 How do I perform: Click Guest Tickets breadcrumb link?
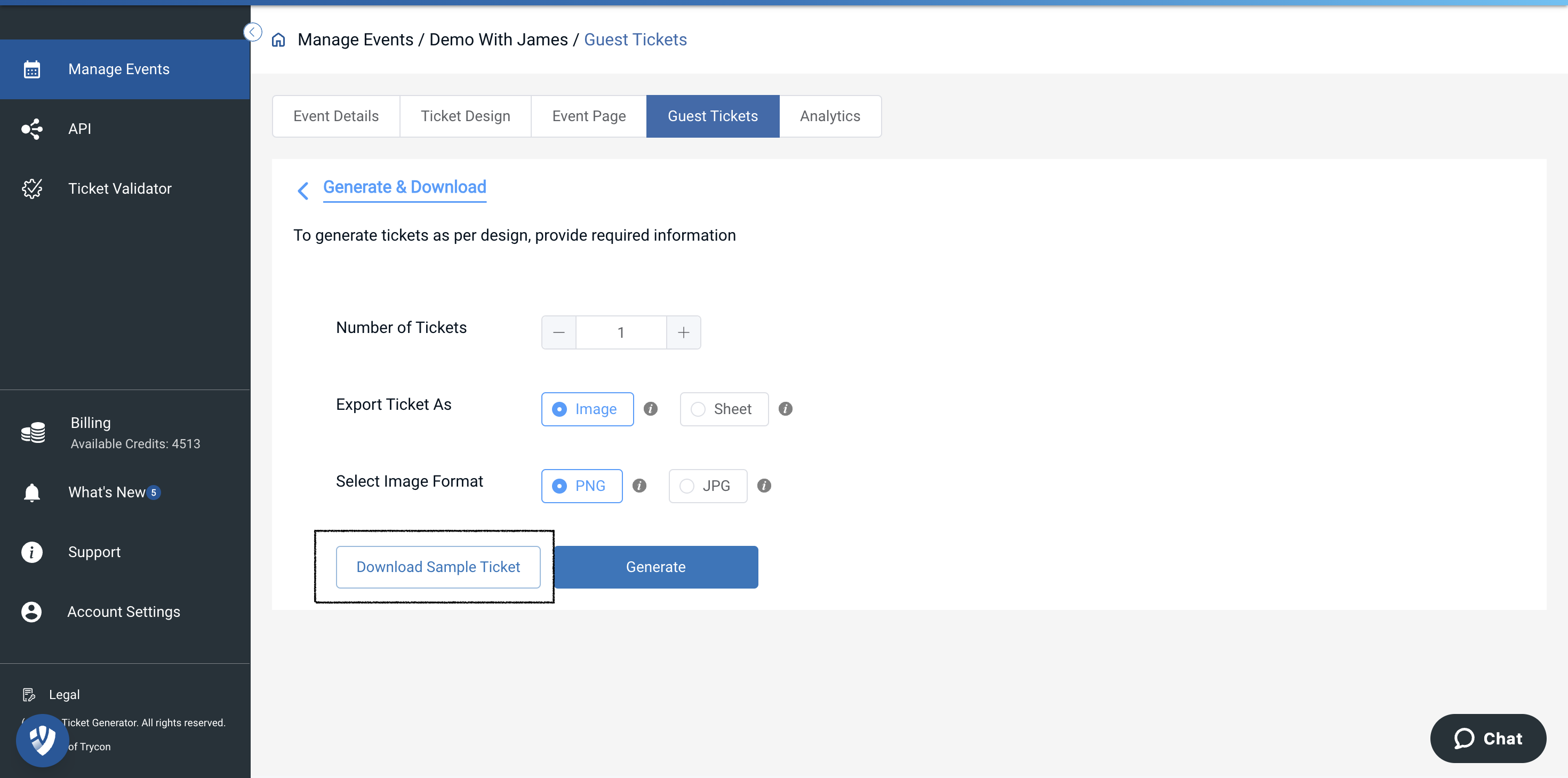636,39
